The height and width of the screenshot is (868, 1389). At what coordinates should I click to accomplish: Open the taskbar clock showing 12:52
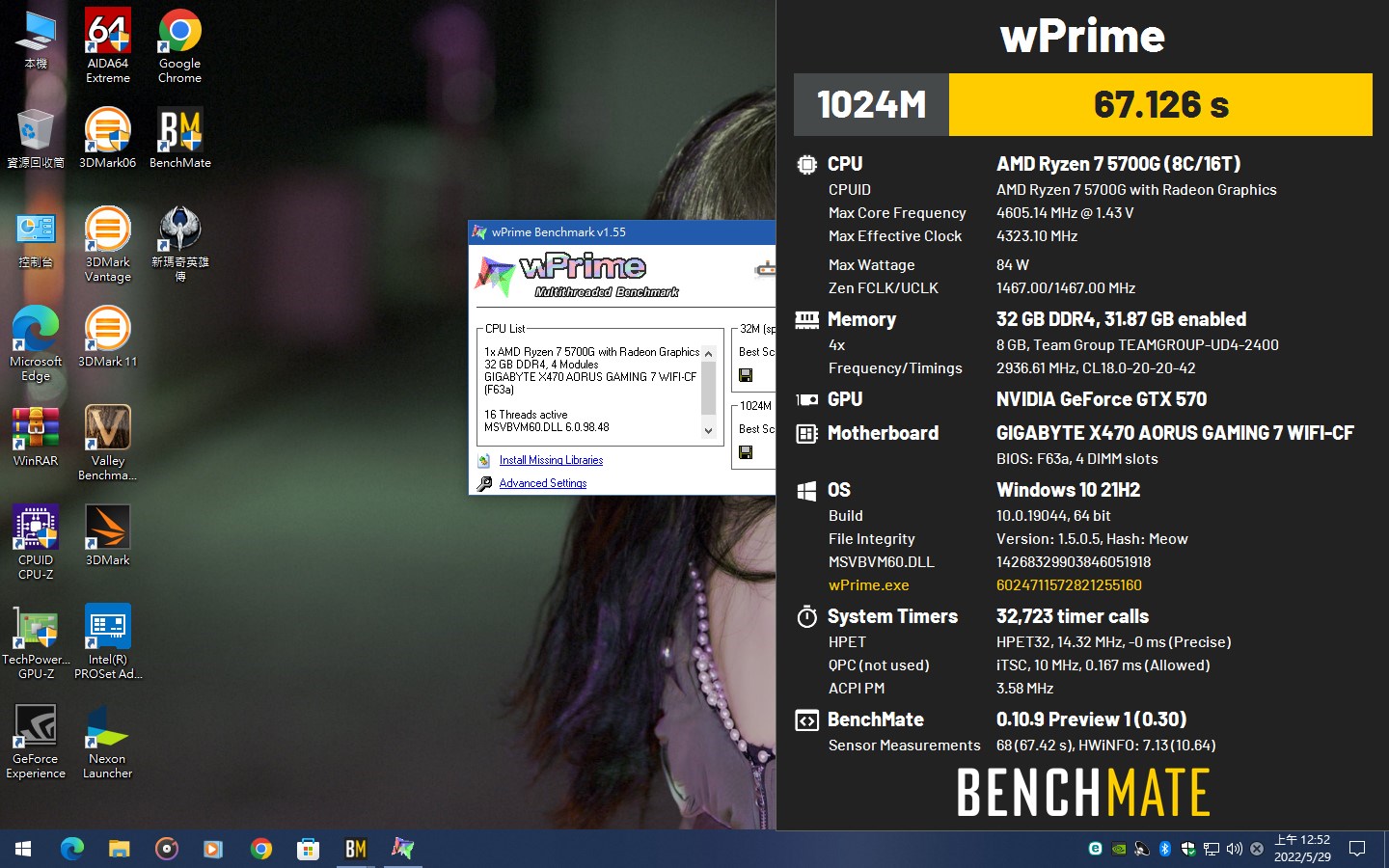point(1302,849)
